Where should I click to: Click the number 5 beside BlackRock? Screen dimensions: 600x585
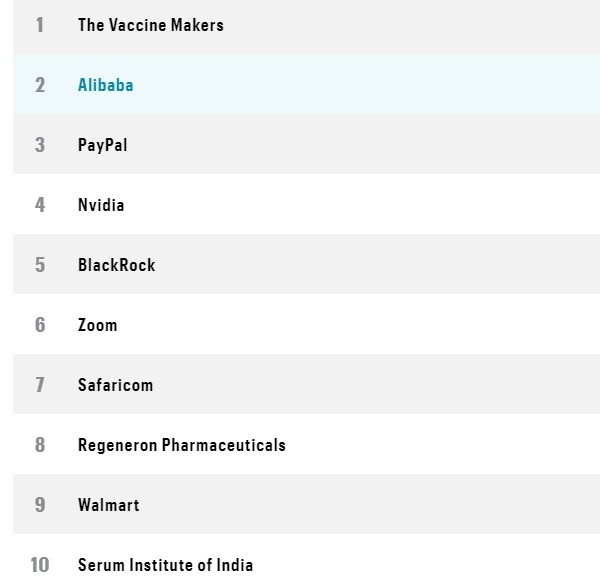click(x=40, y=265)
